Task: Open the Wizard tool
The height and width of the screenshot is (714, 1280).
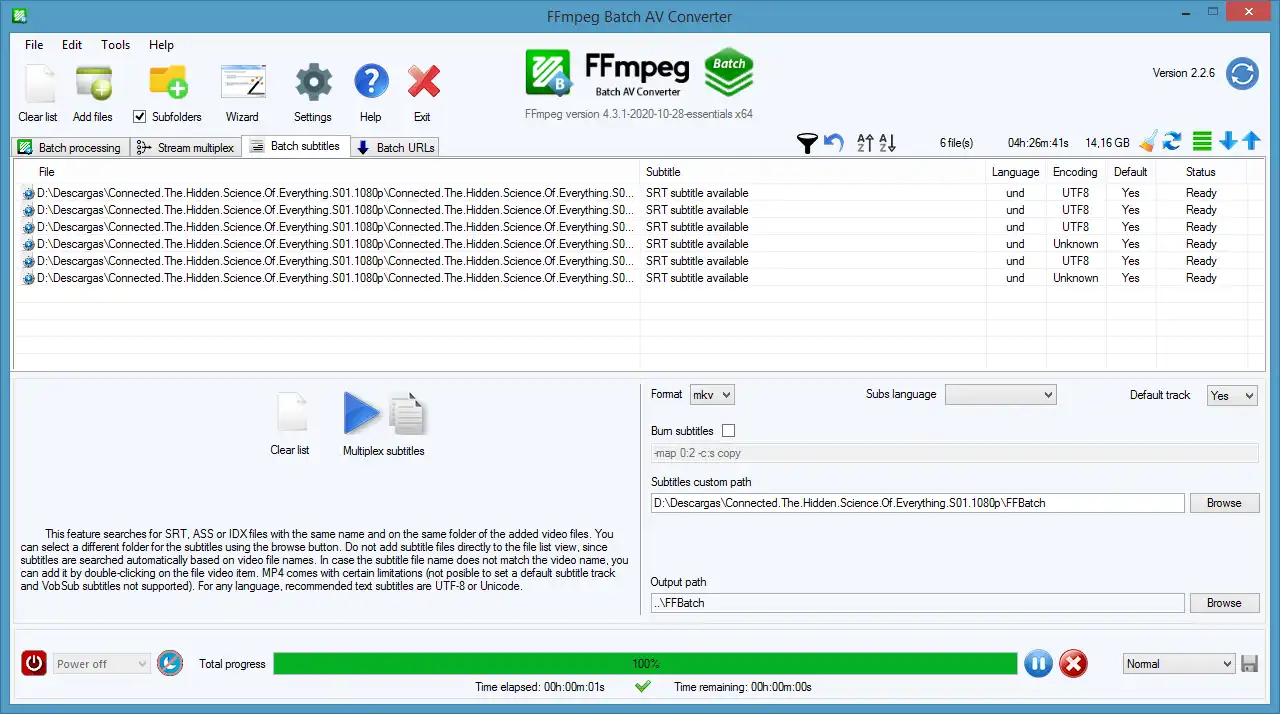Action: point(242,82)
